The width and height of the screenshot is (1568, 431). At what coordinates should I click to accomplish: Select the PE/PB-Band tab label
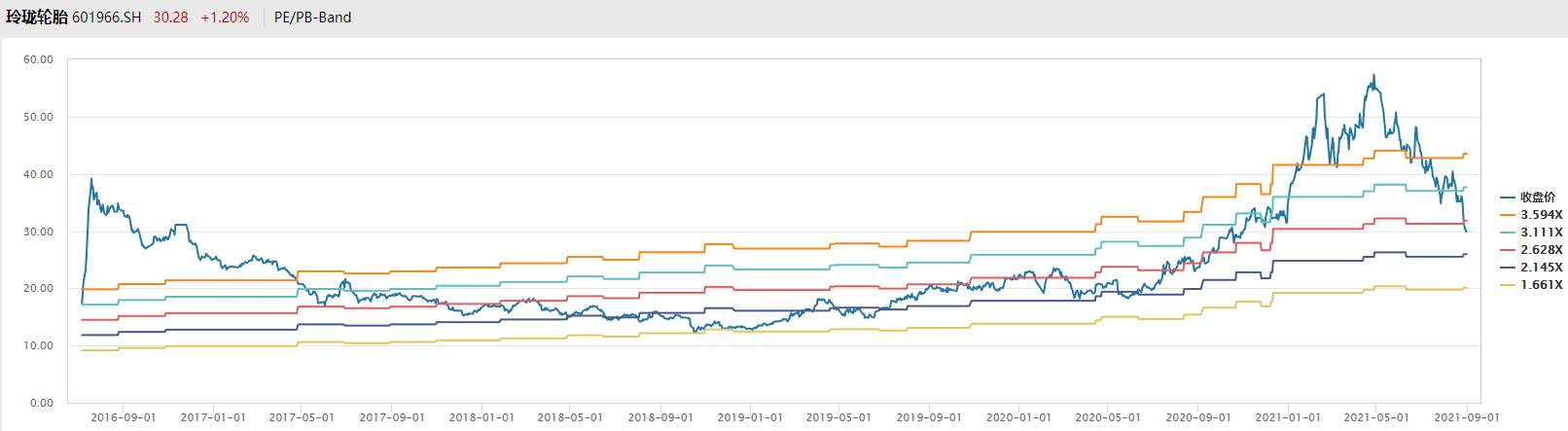click(312, 18)
